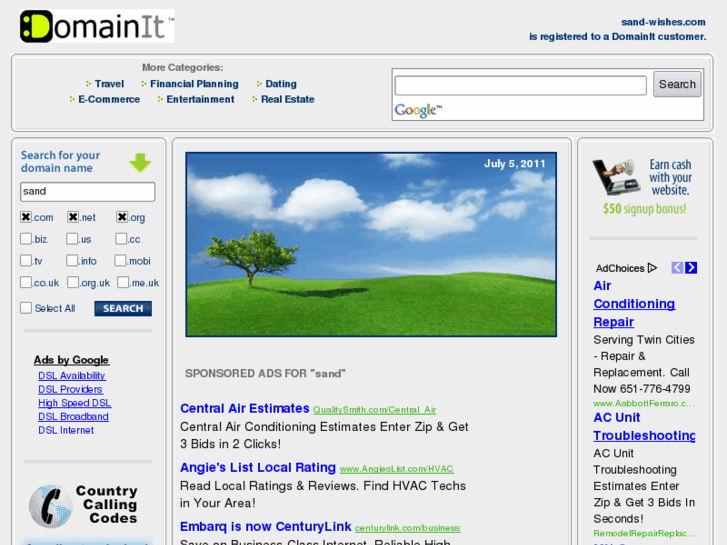Click the domain name input field
727x545 pixels.
pos(88,191)
